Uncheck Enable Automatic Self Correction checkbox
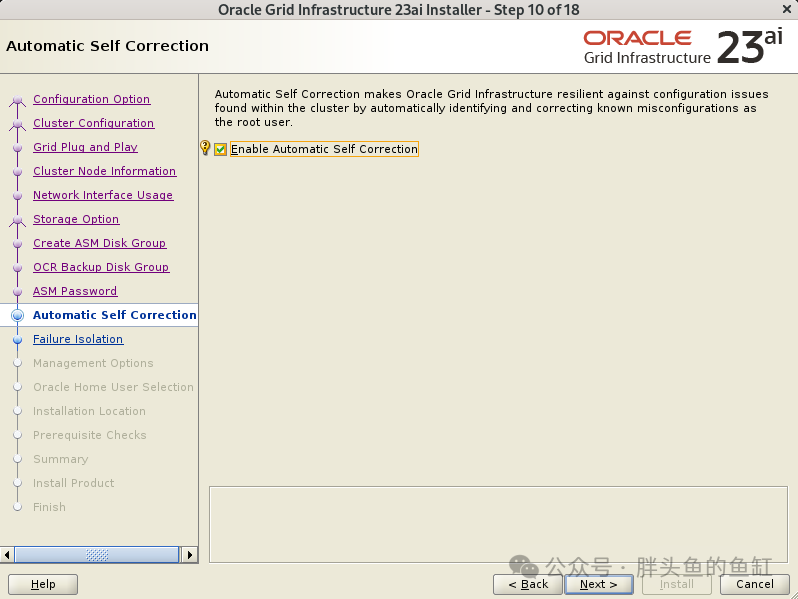Viewport: 798px width, 599px height. pyautogui.click(x=220, y=149)
